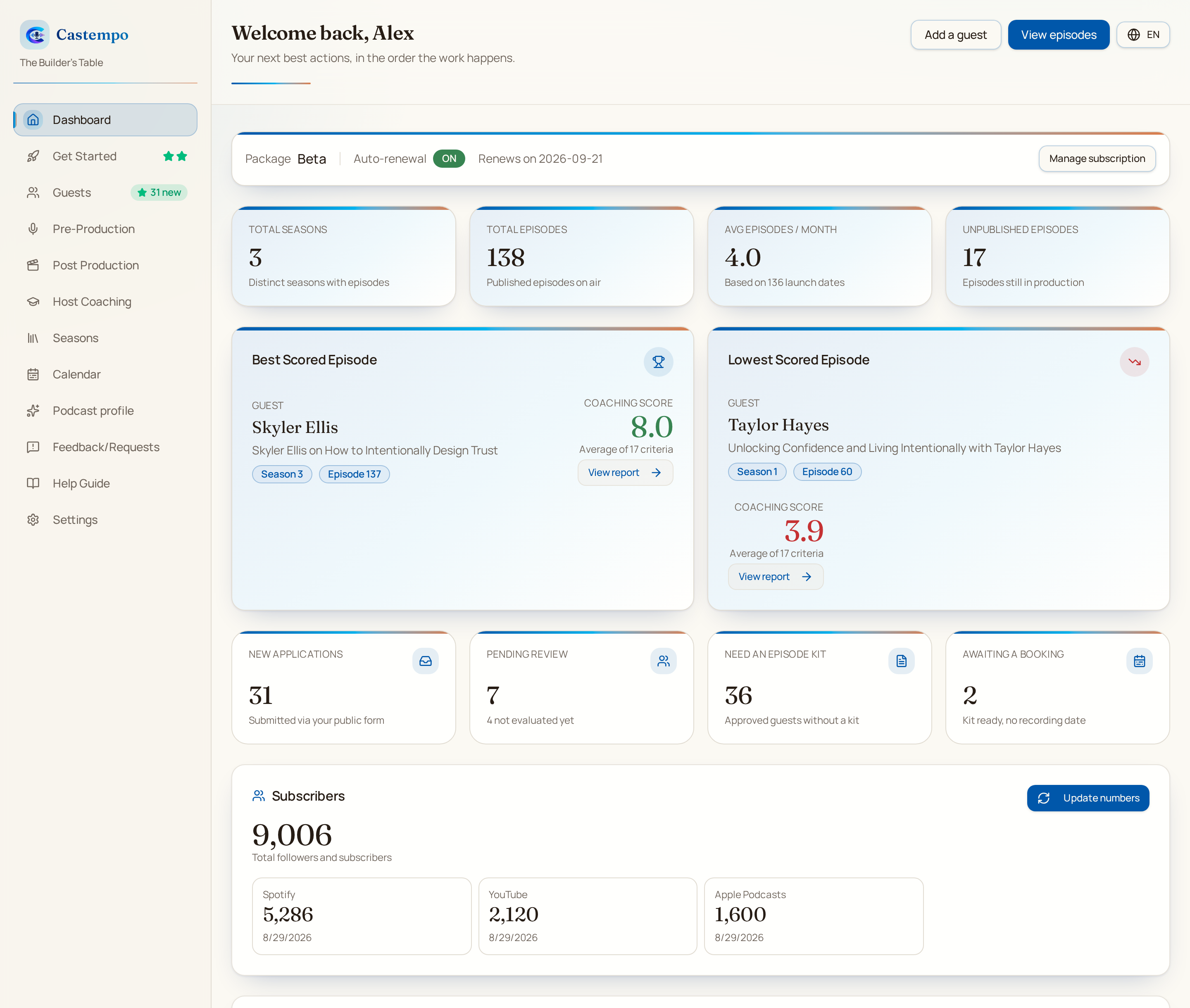View report for Taylor Hayes episode

(775, 577)
